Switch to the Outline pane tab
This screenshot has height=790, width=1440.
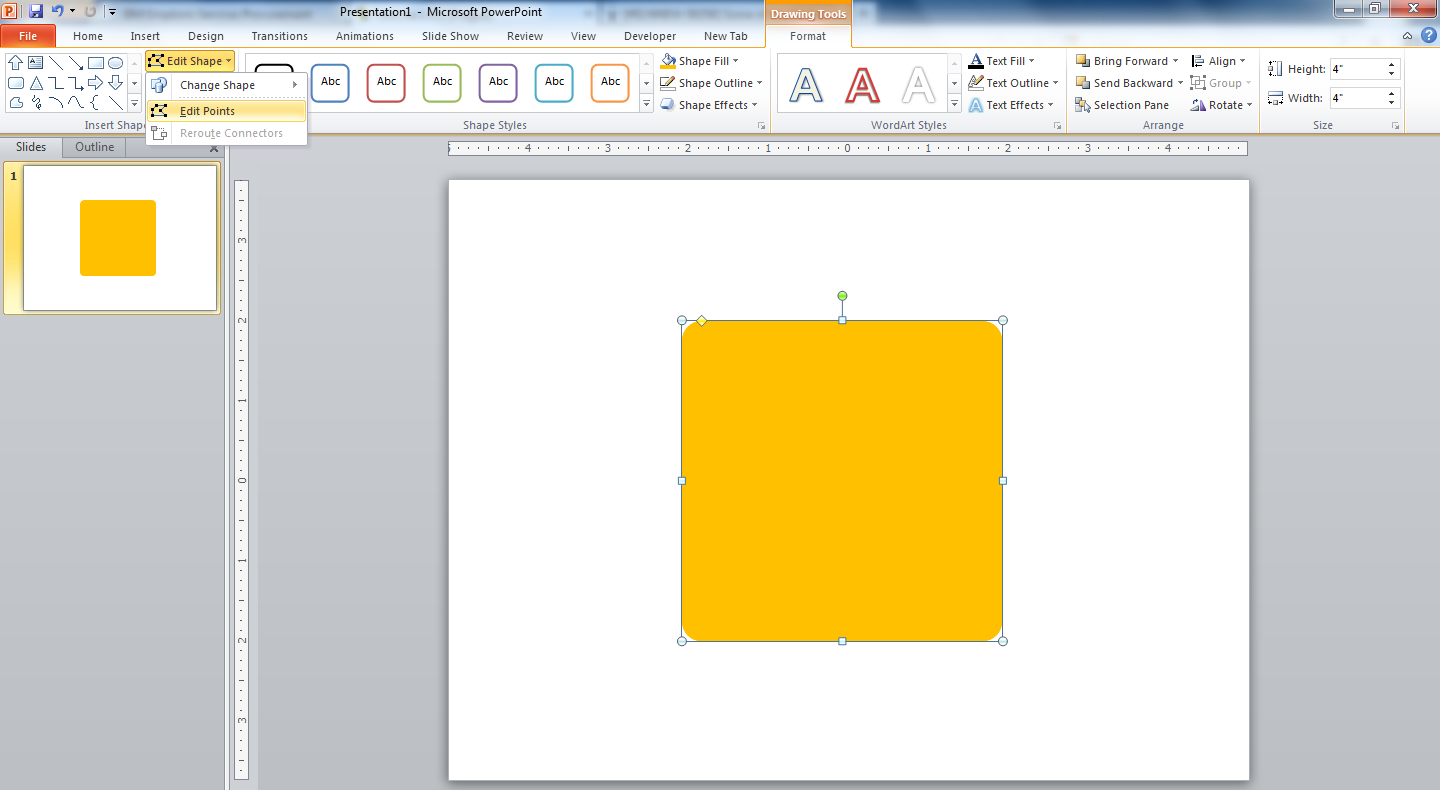(95, 147)
